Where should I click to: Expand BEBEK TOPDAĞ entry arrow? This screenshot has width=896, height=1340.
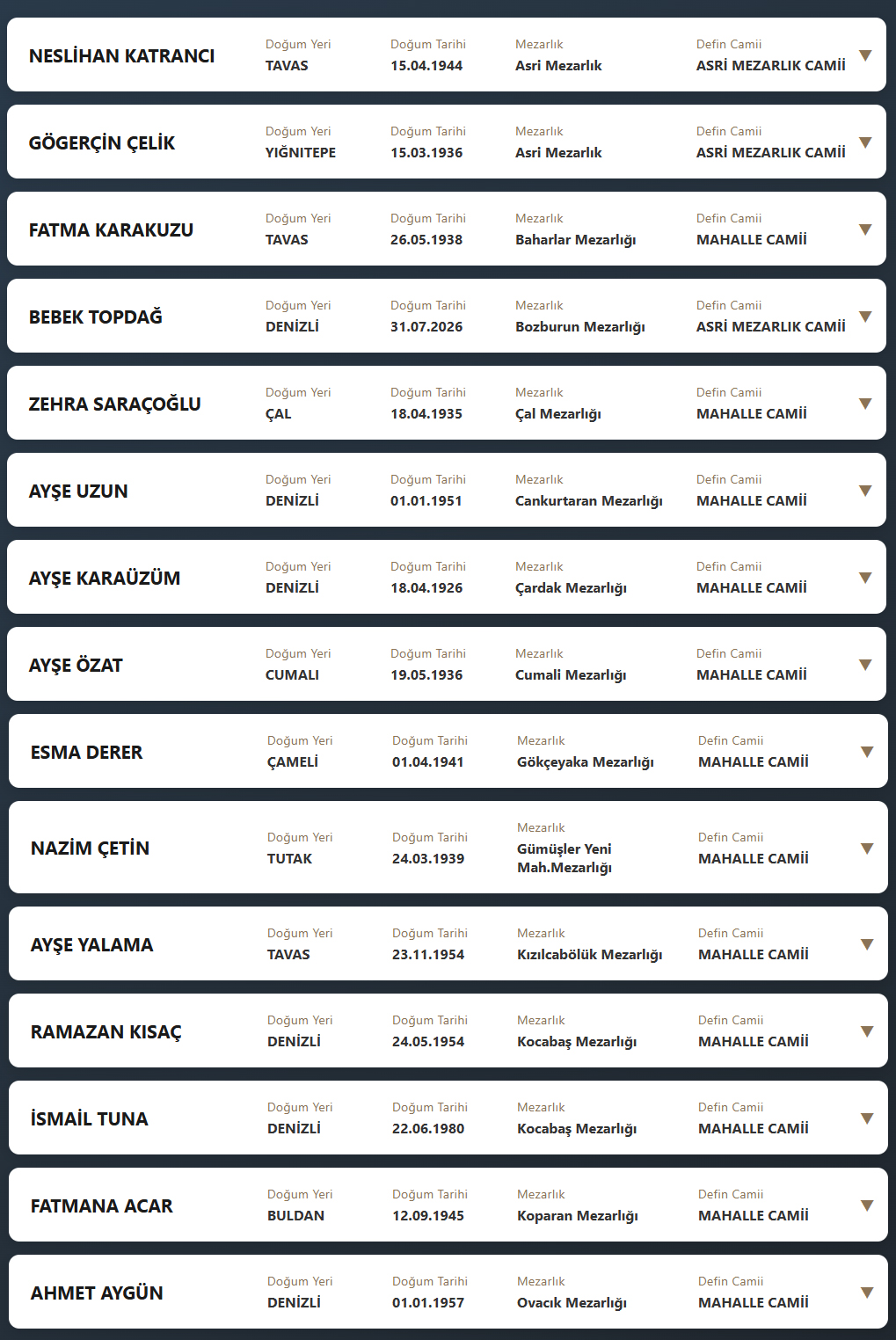[x=865, y=317]
